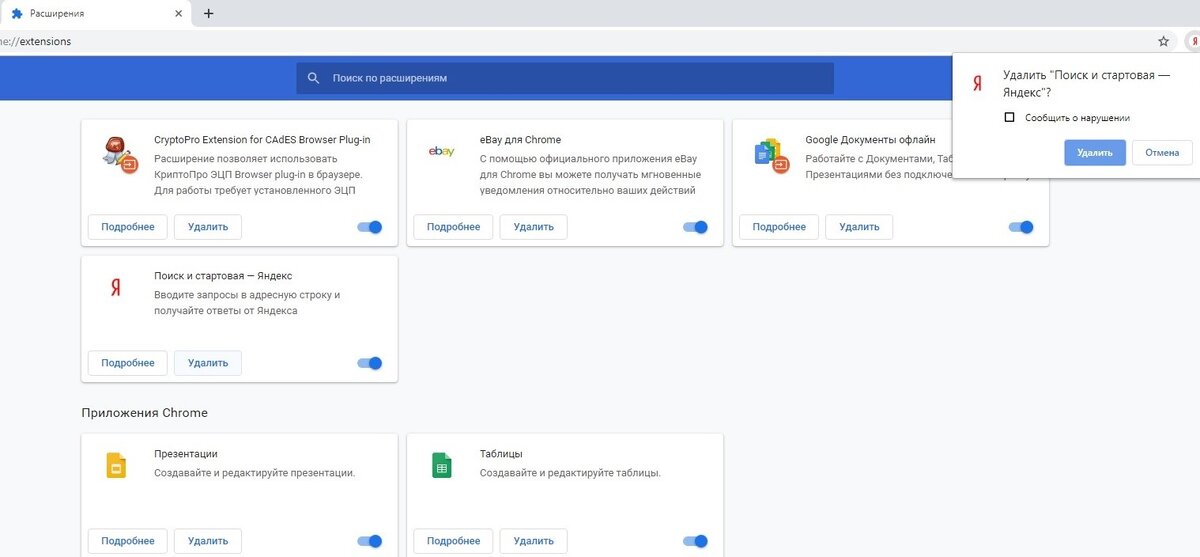Click Удалить on Поиск и стартовая card
Viewport: 1200px width, 557px height.
tap(208, 363)
